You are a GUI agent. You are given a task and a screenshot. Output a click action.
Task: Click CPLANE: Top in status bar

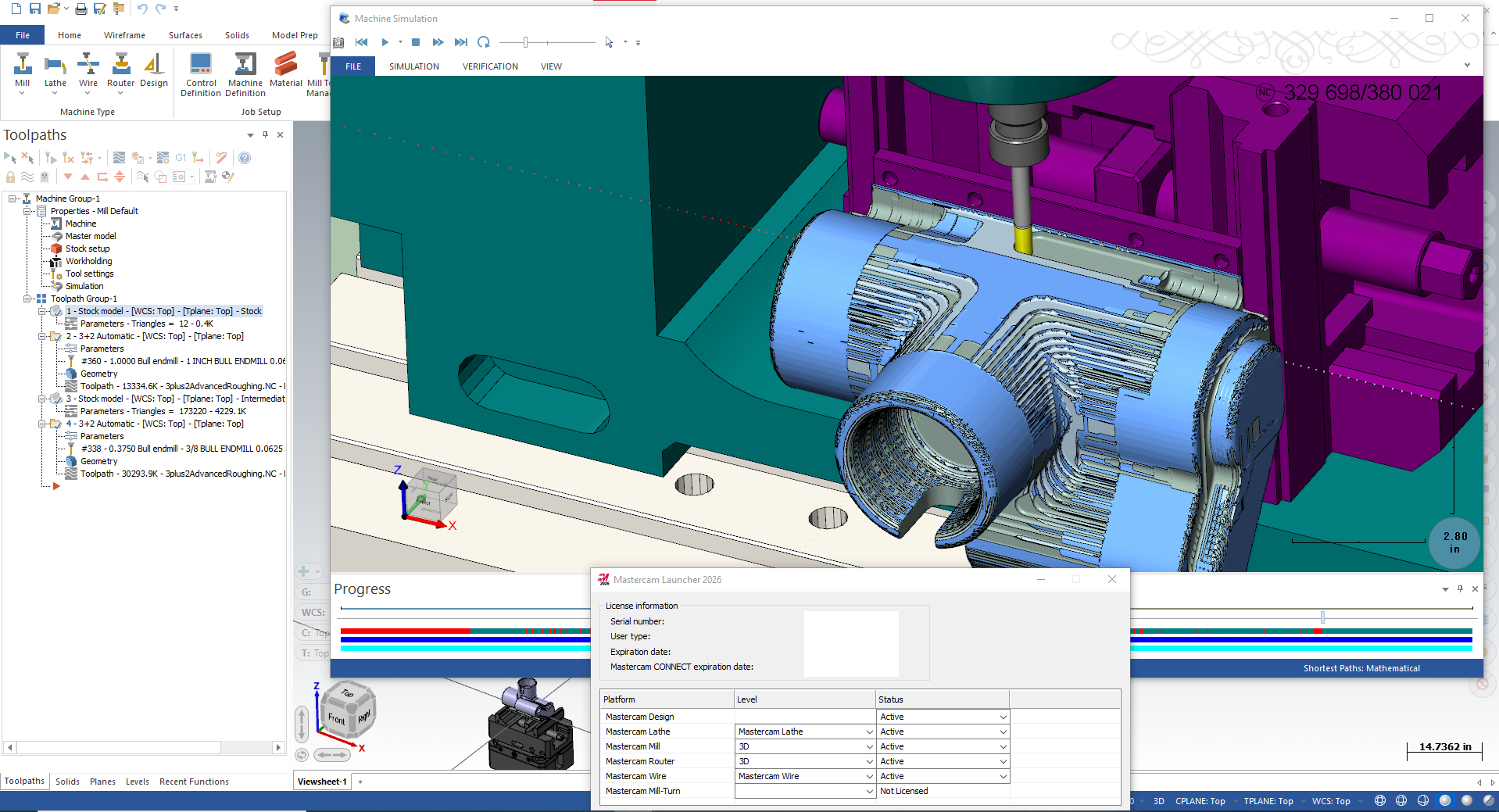tap(1200, 801)
